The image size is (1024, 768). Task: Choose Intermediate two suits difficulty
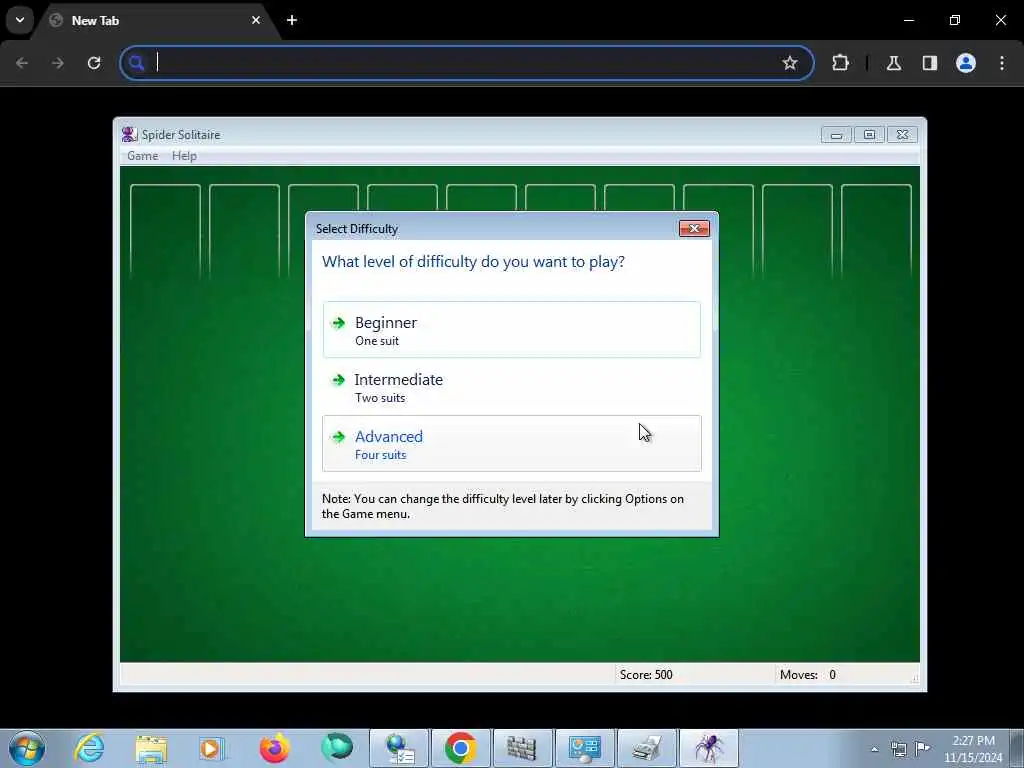(511, 387)
